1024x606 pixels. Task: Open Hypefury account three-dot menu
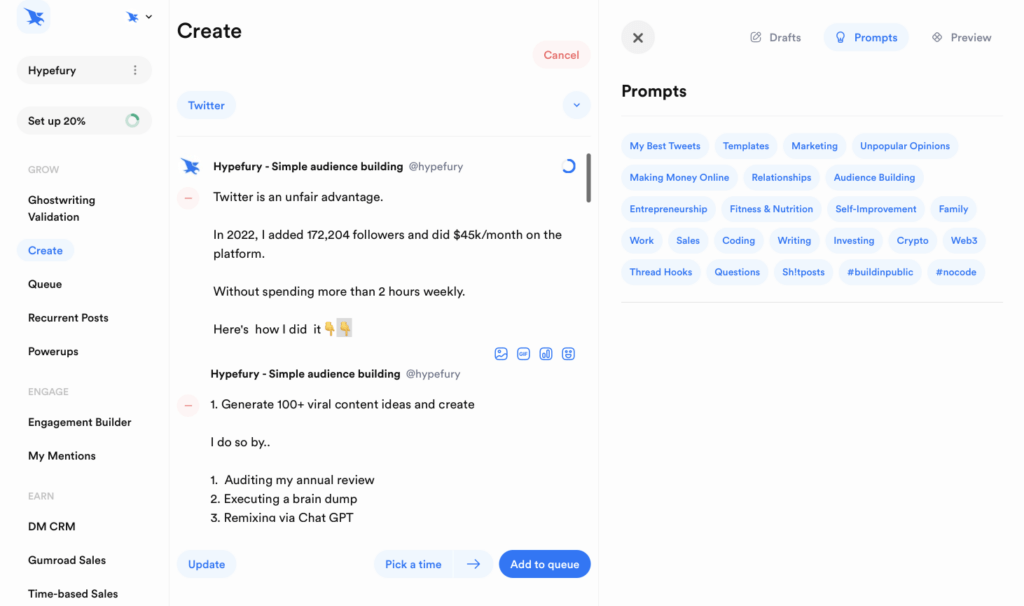point(135,71)
